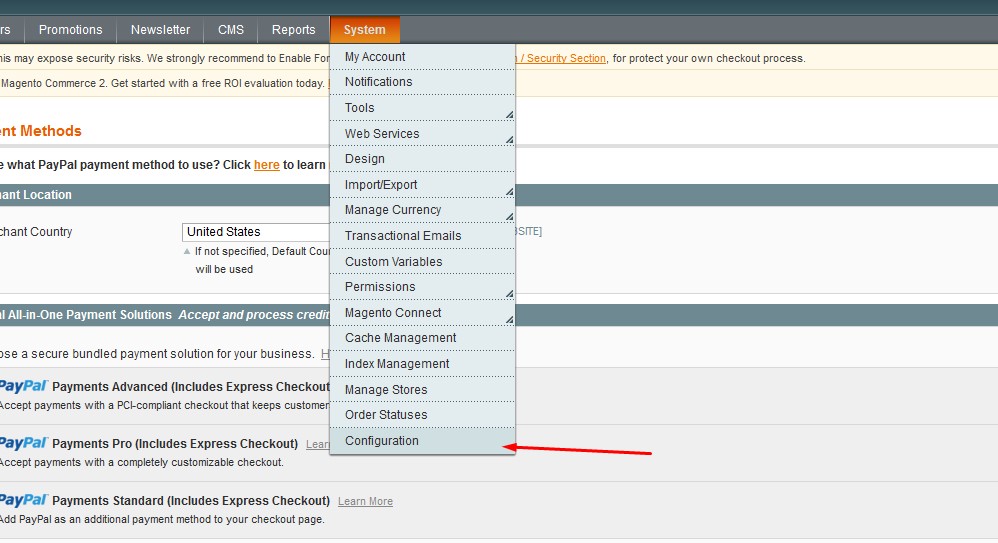Open Manage Stores from the menu
The height and width of the screenshot is (543, 998).
click(386, 390)
